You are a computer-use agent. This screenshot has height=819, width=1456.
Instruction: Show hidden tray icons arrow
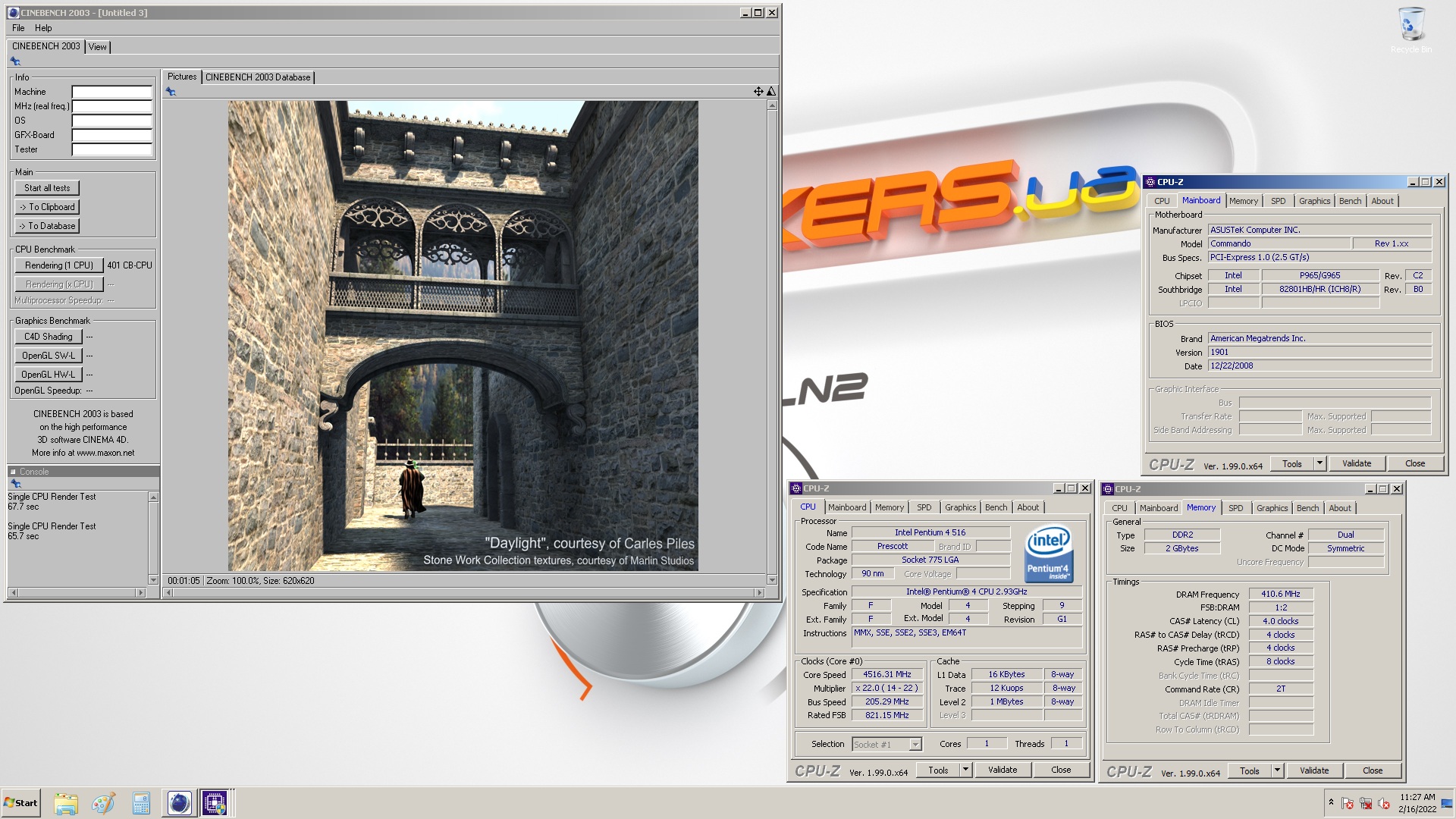(1331, 802)
